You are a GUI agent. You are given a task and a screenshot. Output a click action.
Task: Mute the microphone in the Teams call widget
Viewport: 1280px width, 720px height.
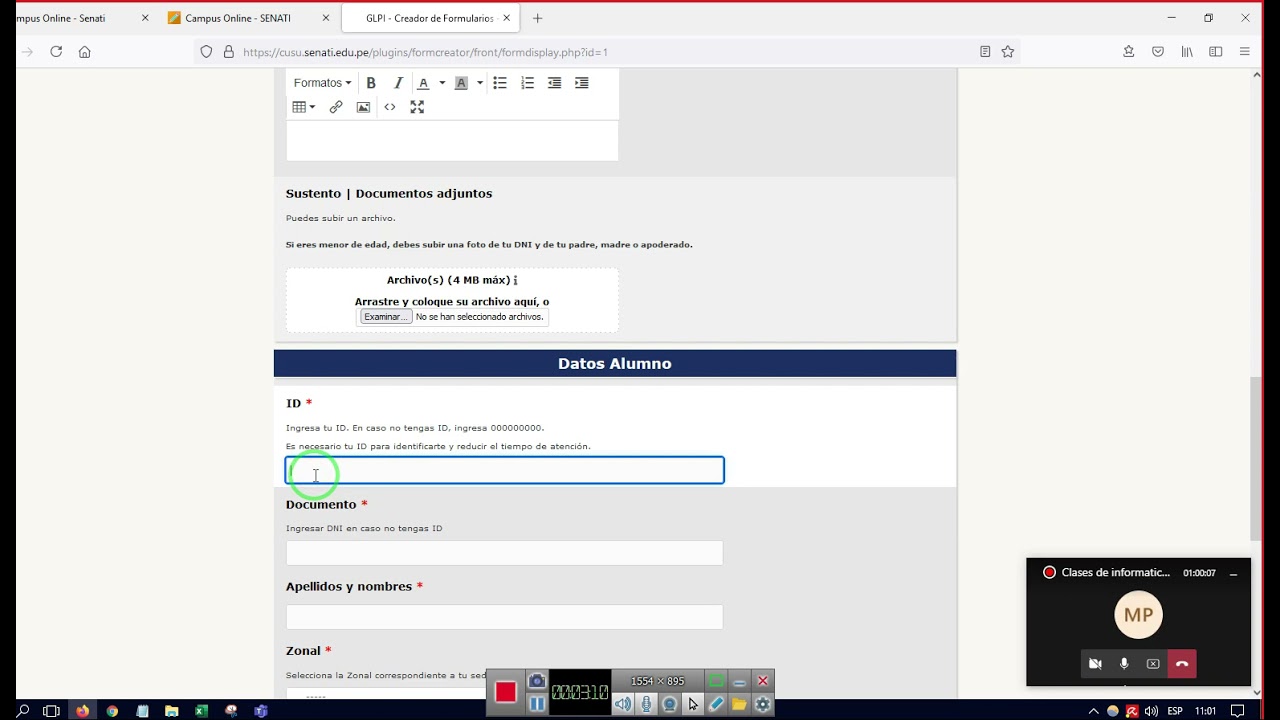coord(1124,663)
